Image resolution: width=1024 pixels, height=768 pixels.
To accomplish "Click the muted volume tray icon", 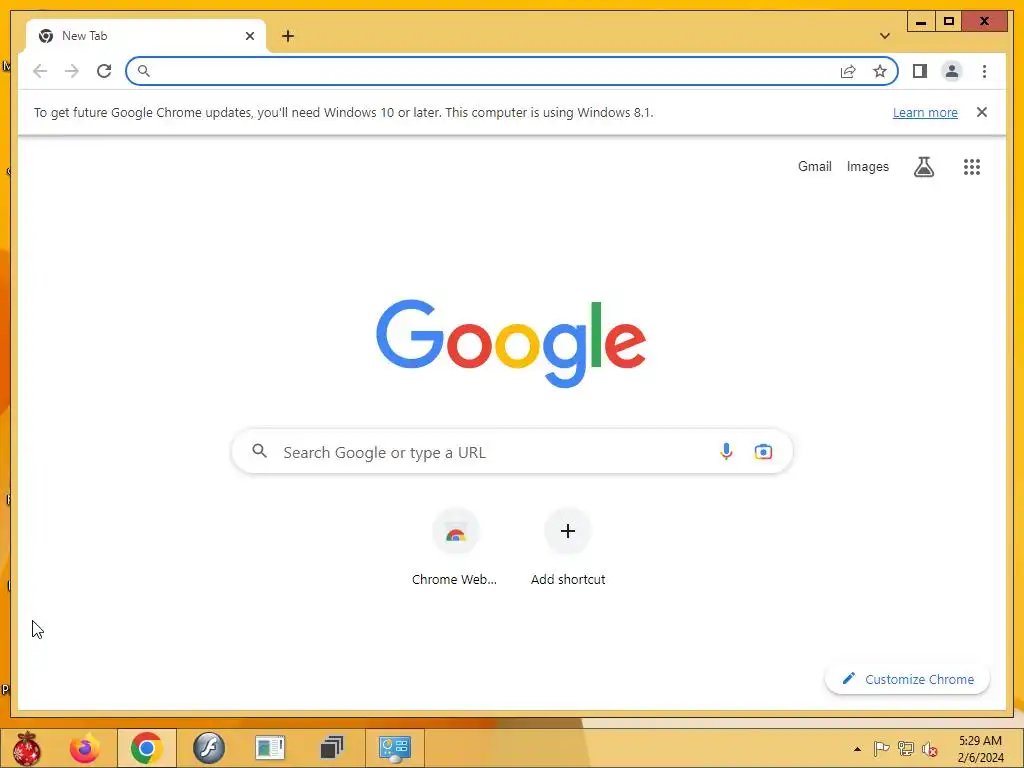I will click(x=929, y=749).
